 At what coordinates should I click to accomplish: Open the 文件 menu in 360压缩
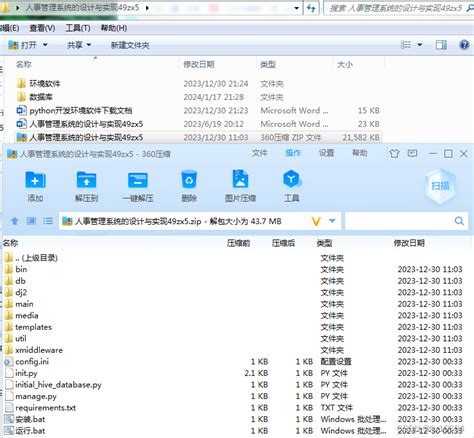(x=259, y=153)
